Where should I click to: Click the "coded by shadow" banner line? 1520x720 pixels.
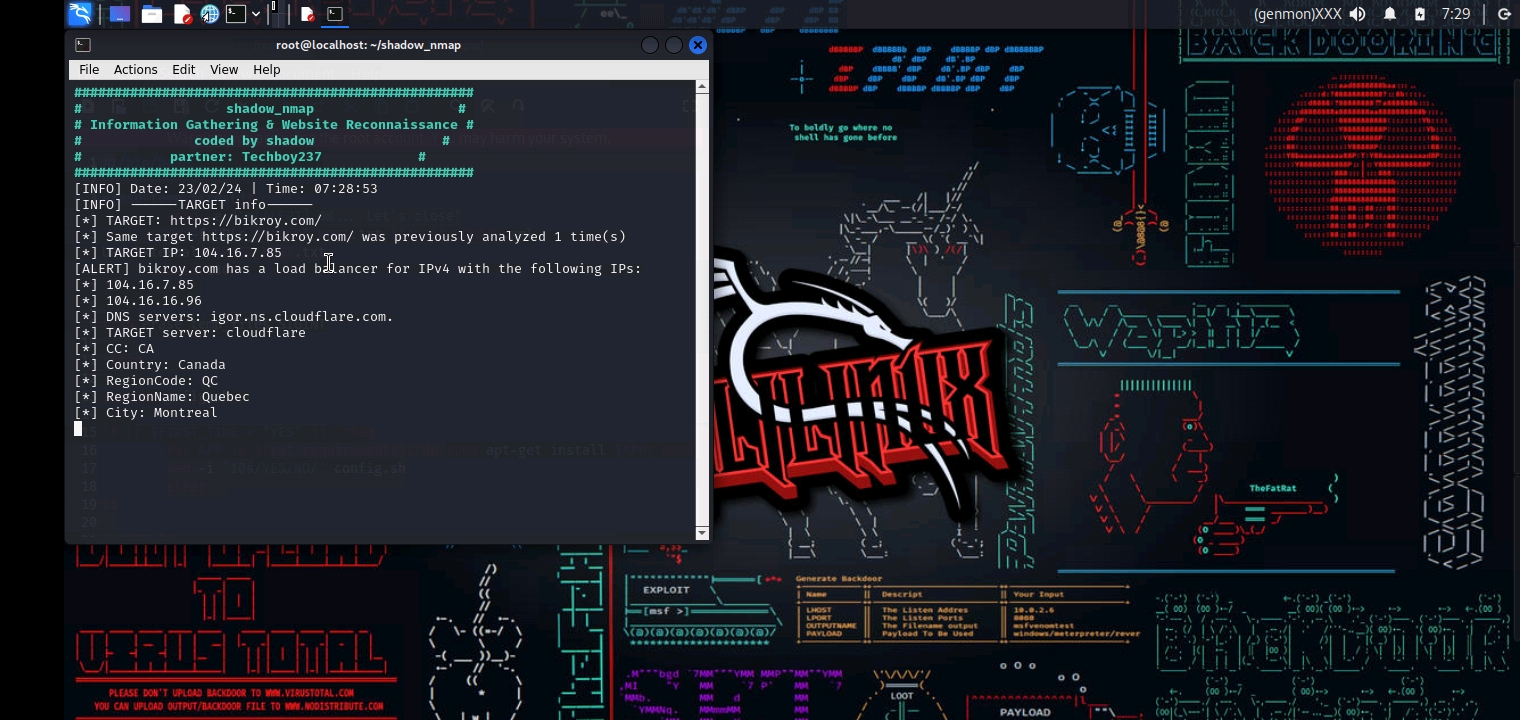tap(254, 141)
